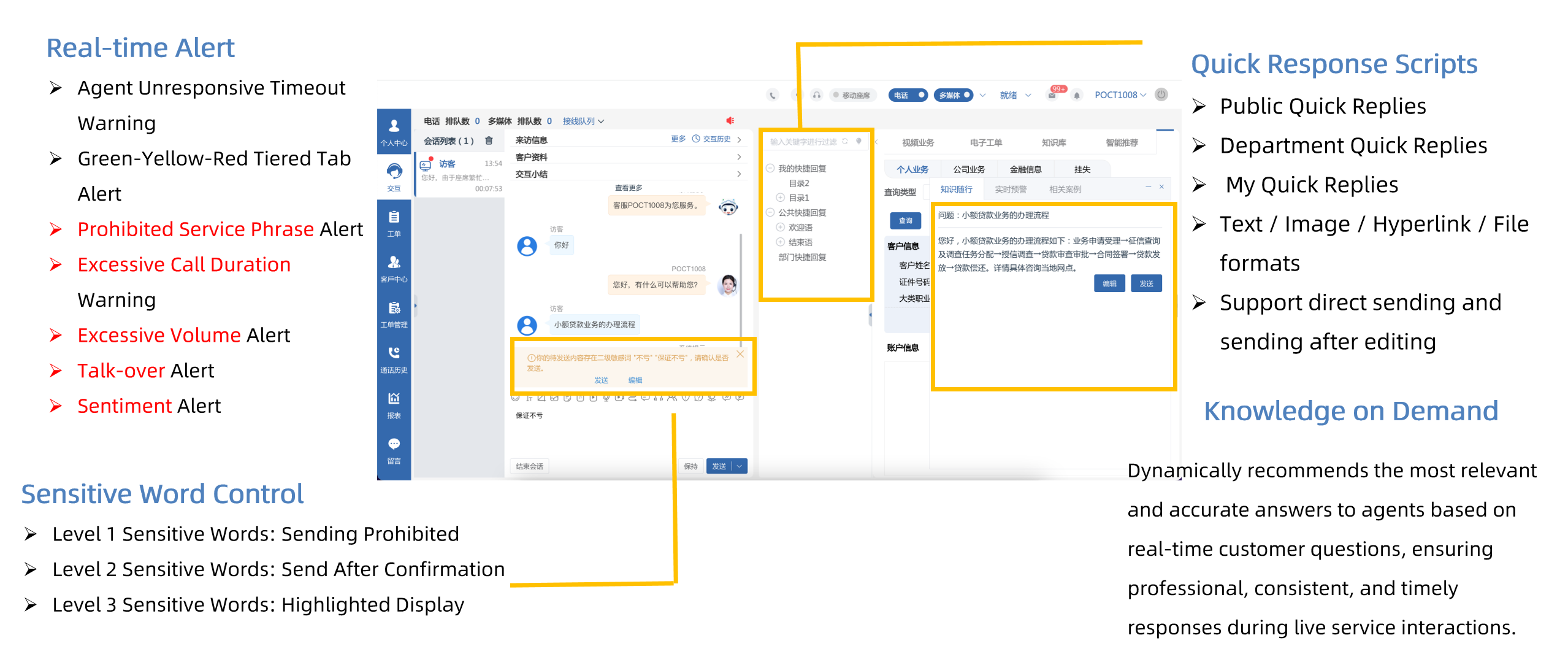Click the refresh icon in quick reply filter

[845, 141]
